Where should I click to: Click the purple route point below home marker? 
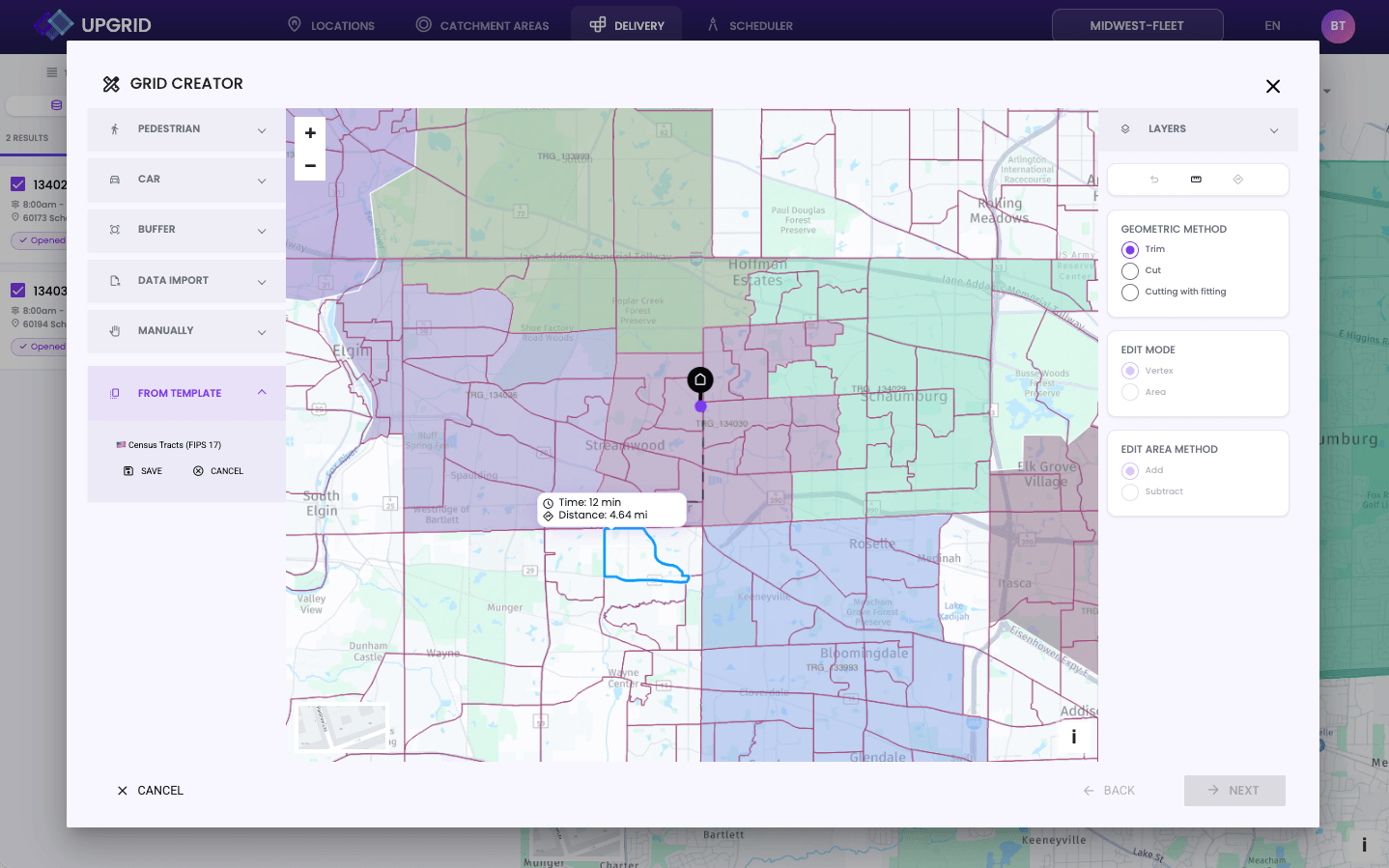pos(700,406)
